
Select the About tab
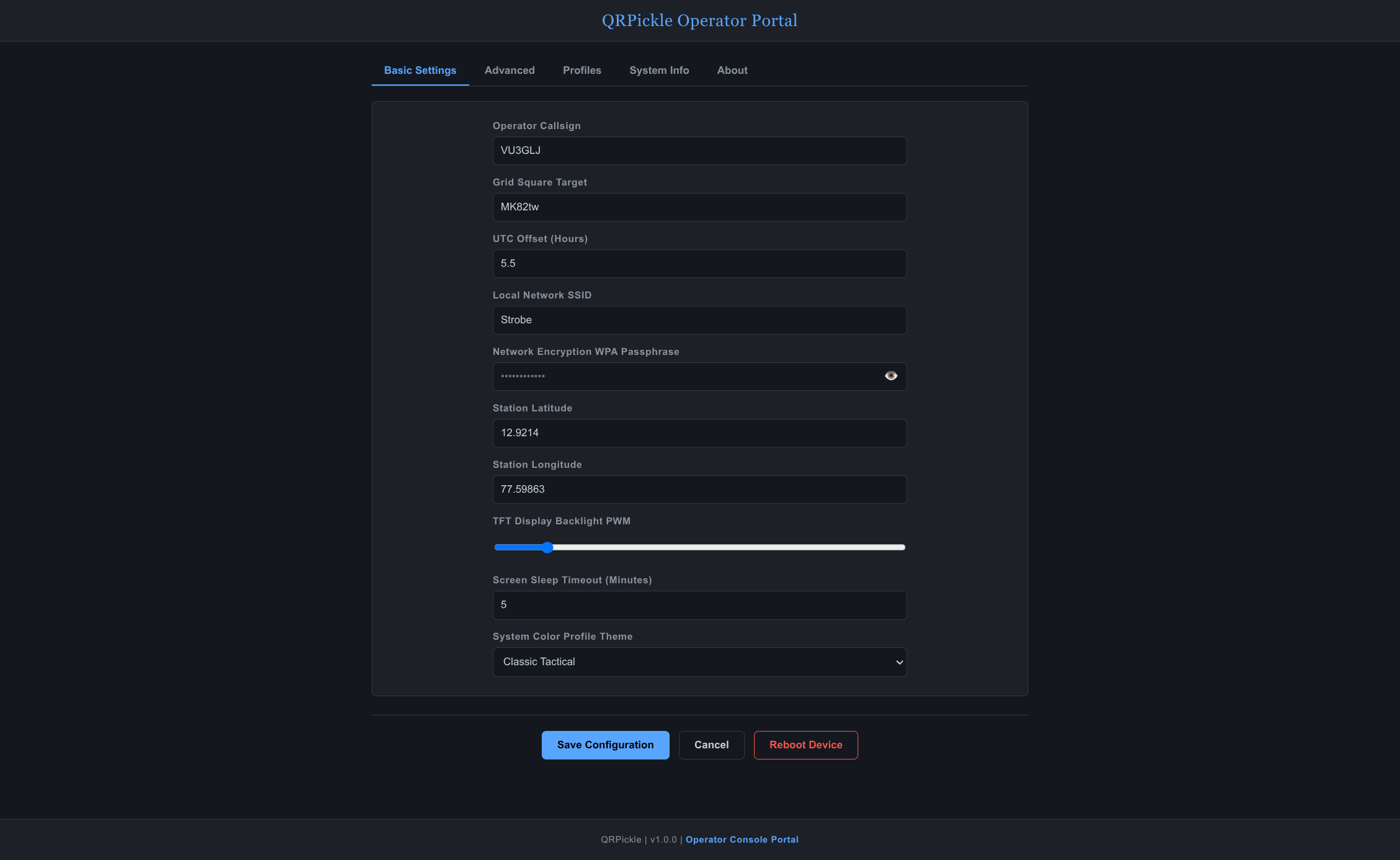pos(732,70)
